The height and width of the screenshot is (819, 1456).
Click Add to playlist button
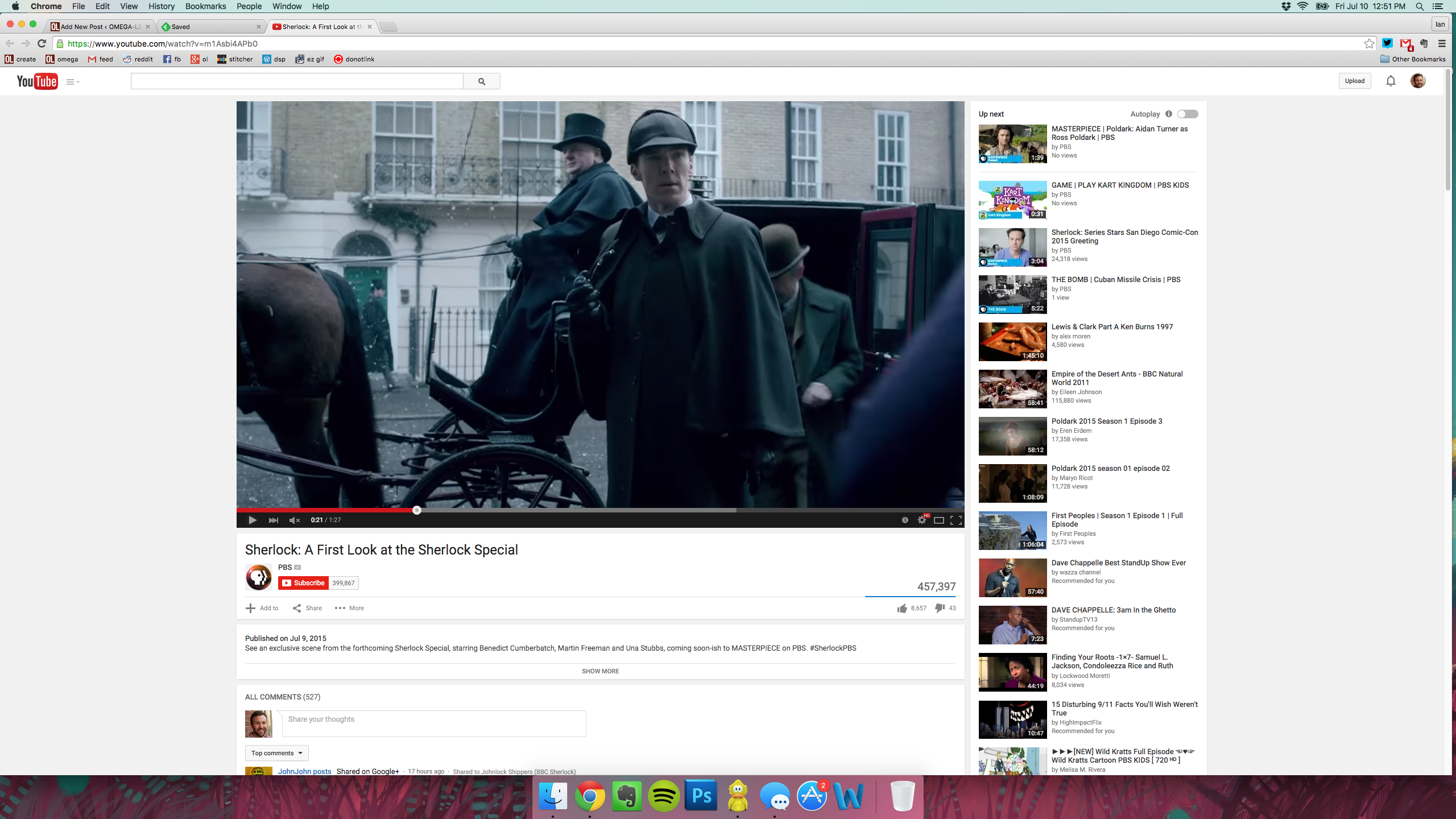click(262, 608)
